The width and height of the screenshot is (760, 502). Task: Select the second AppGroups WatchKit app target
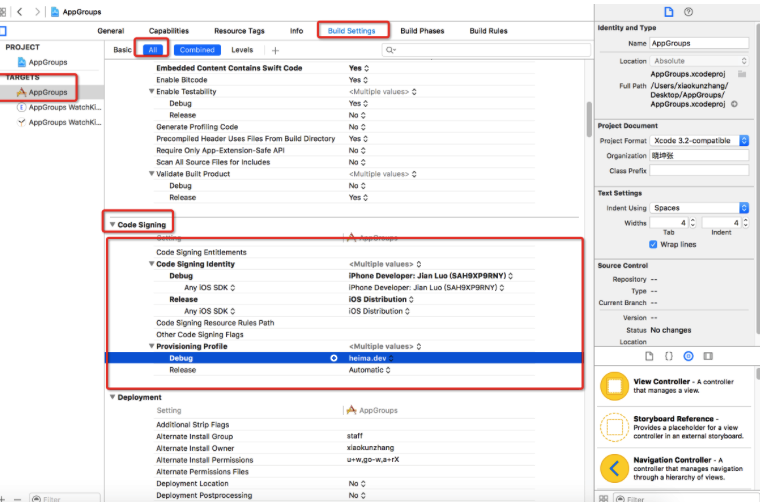point(59,122)
